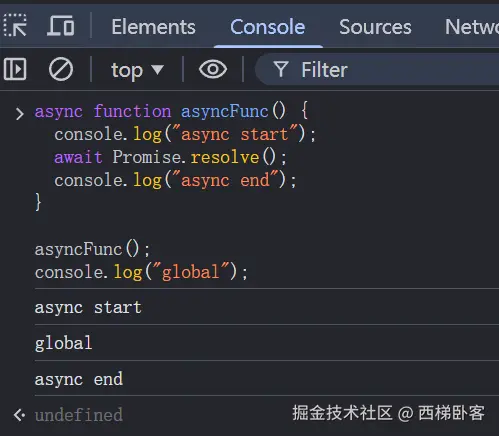Image resolution: width=499 pixels, height=436 pixels.
Task: Click the return arrow beside undefined
Action: click(19, 415)
